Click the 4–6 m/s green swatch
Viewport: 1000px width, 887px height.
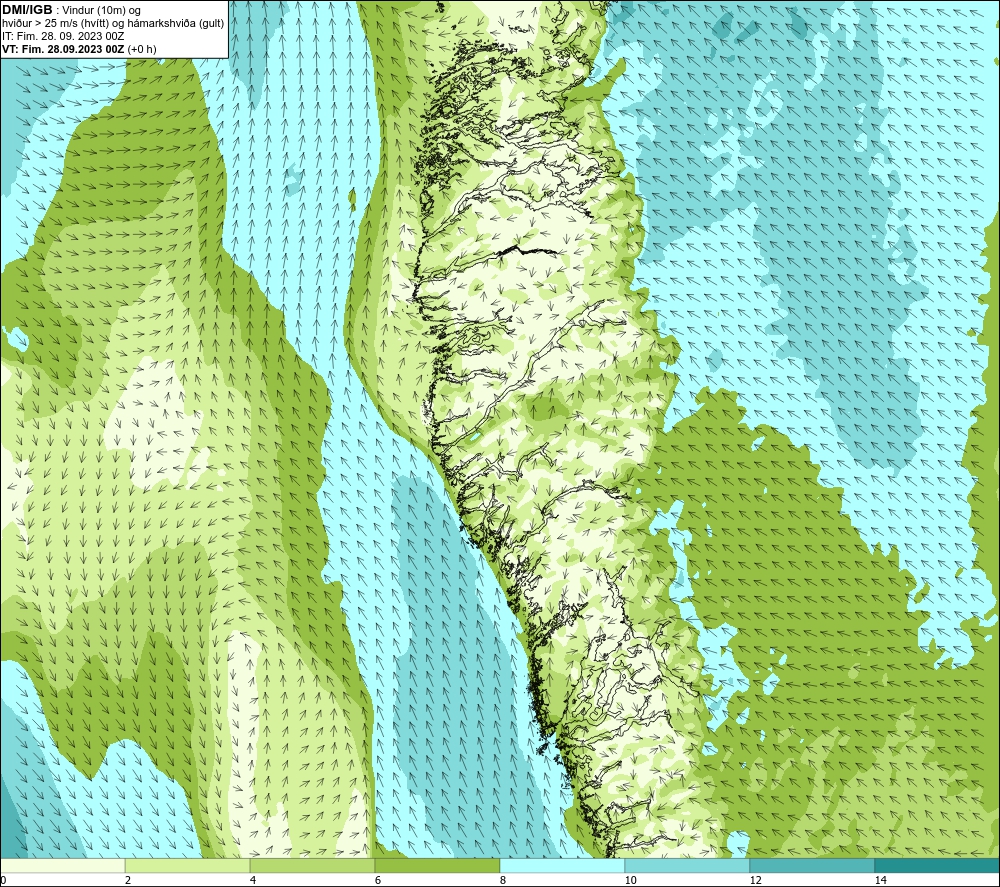click(312, 865)
